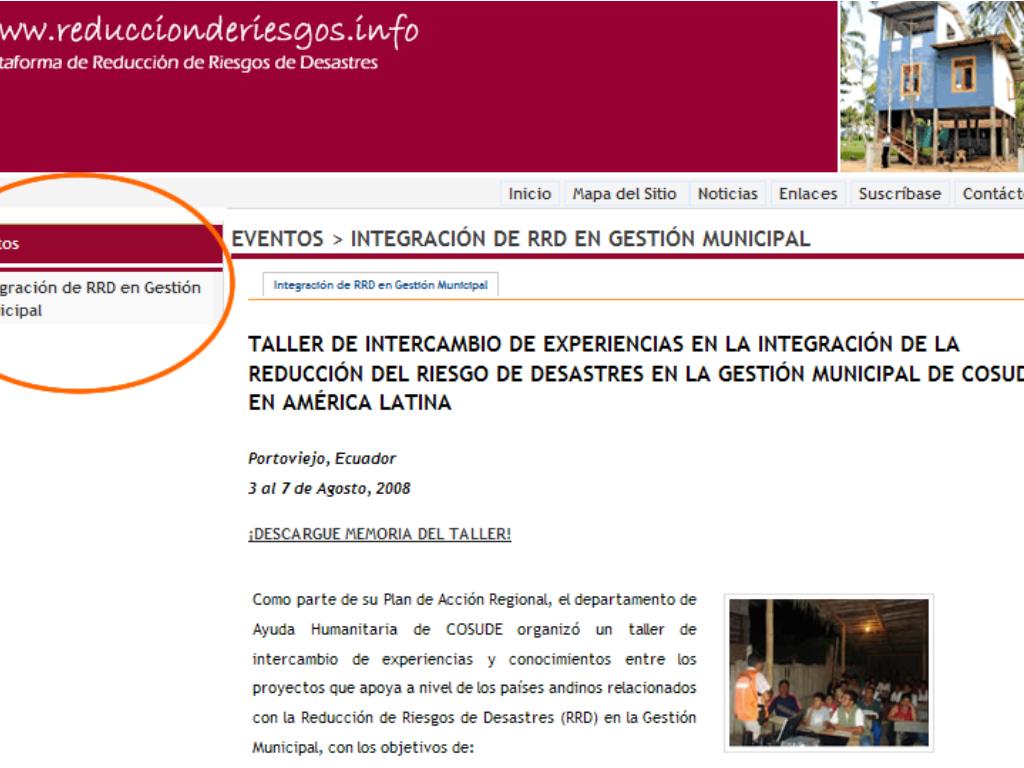Viewport: 1024px width, 768px height.
Task: Open the Enlaces menu item
Action: (x=808, y=194)
